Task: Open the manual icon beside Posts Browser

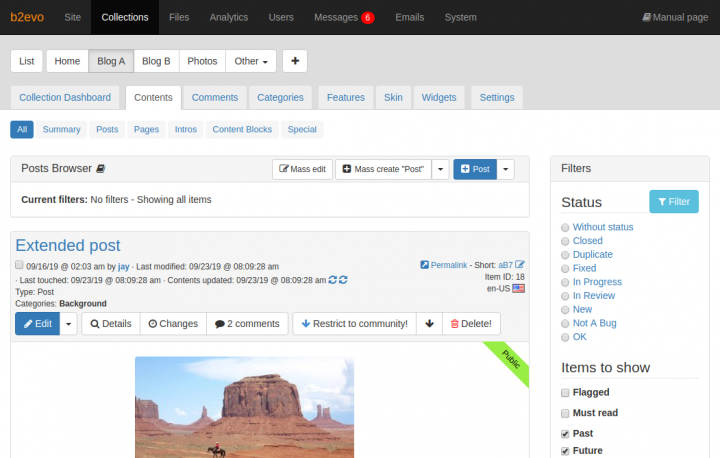Action: click(100, 170)
